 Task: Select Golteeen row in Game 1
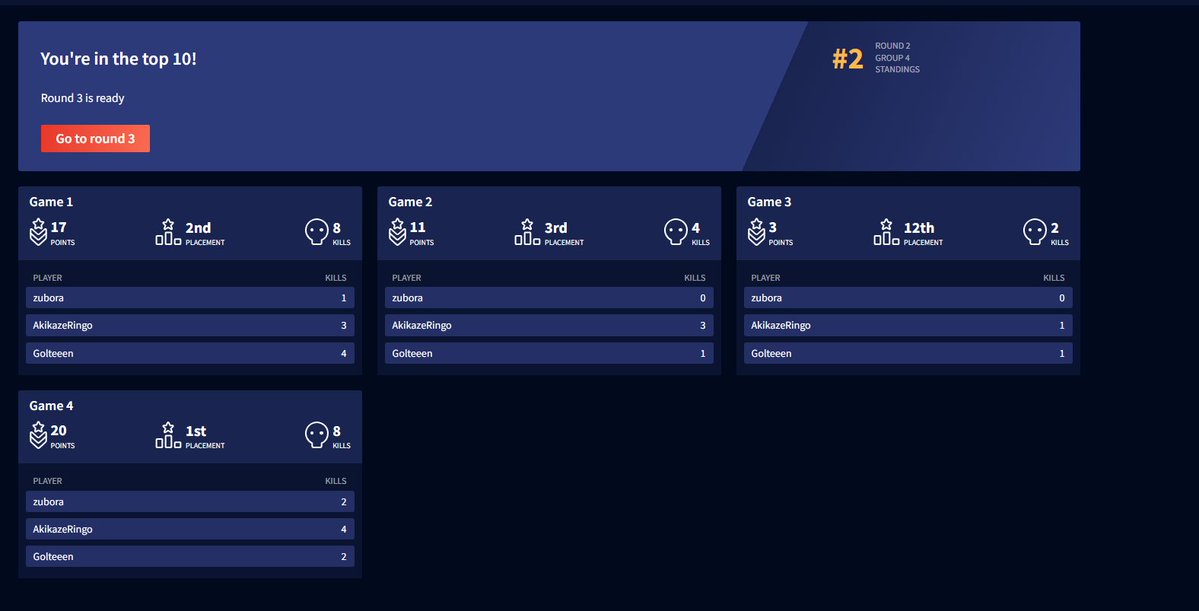(190, 353)
